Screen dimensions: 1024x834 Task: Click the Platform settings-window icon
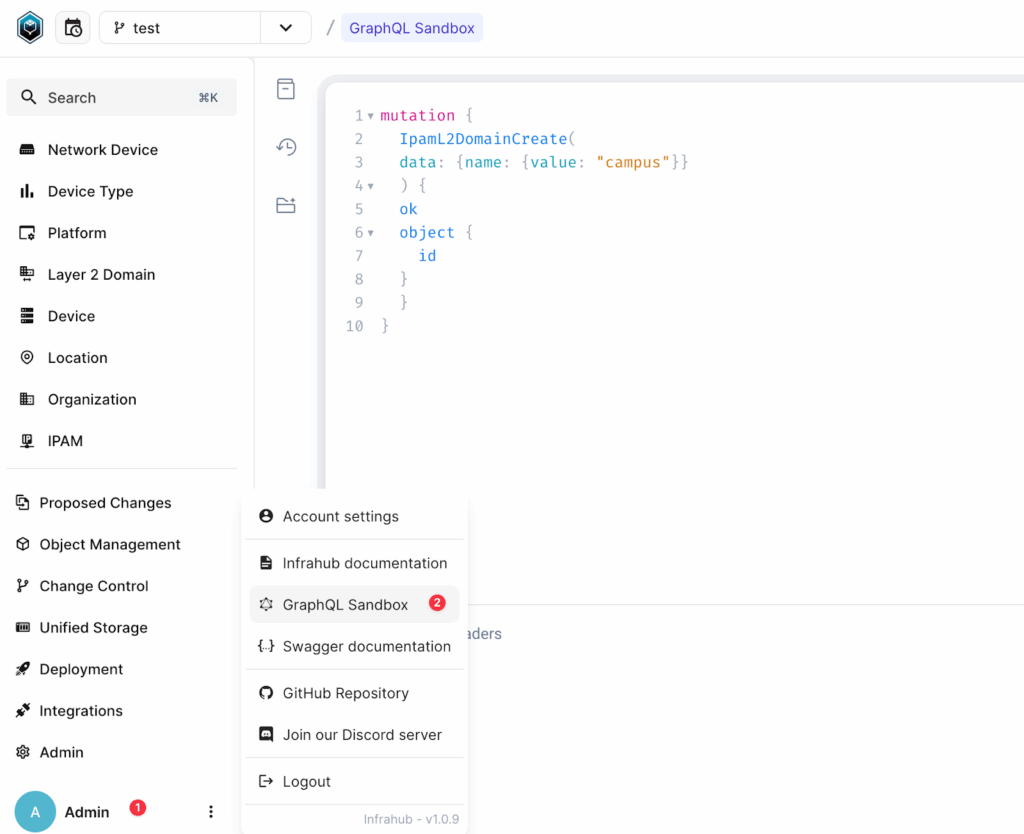27,233
